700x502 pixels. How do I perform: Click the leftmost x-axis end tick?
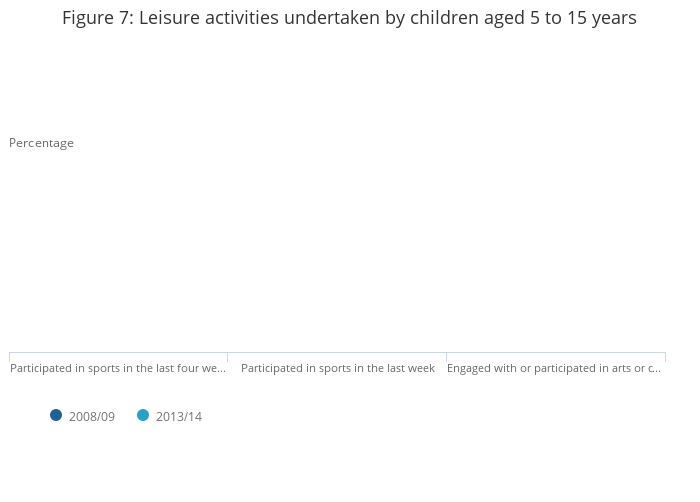(x=10, y=357)
